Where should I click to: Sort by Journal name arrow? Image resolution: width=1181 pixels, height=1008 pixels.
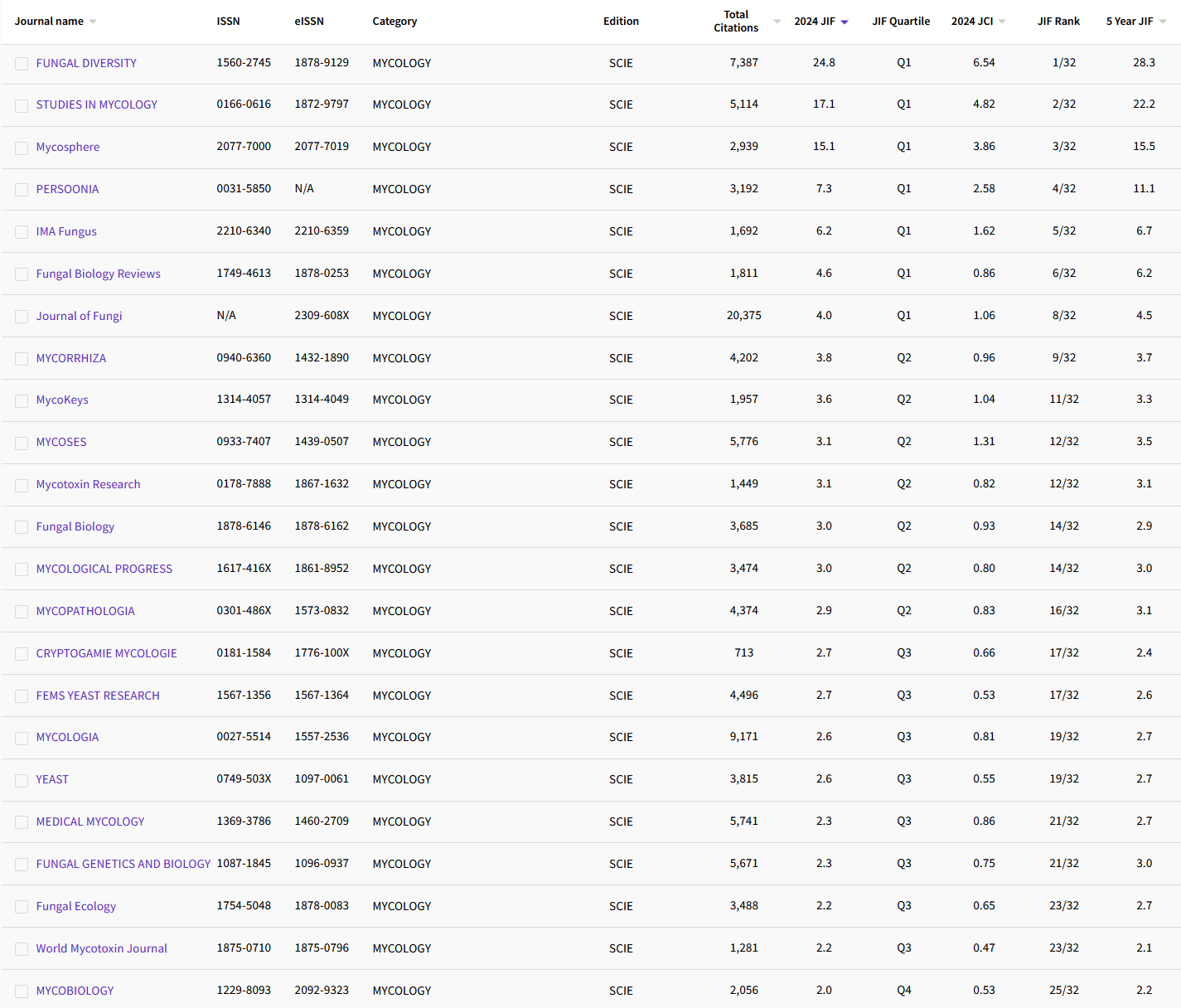(93, 22)
